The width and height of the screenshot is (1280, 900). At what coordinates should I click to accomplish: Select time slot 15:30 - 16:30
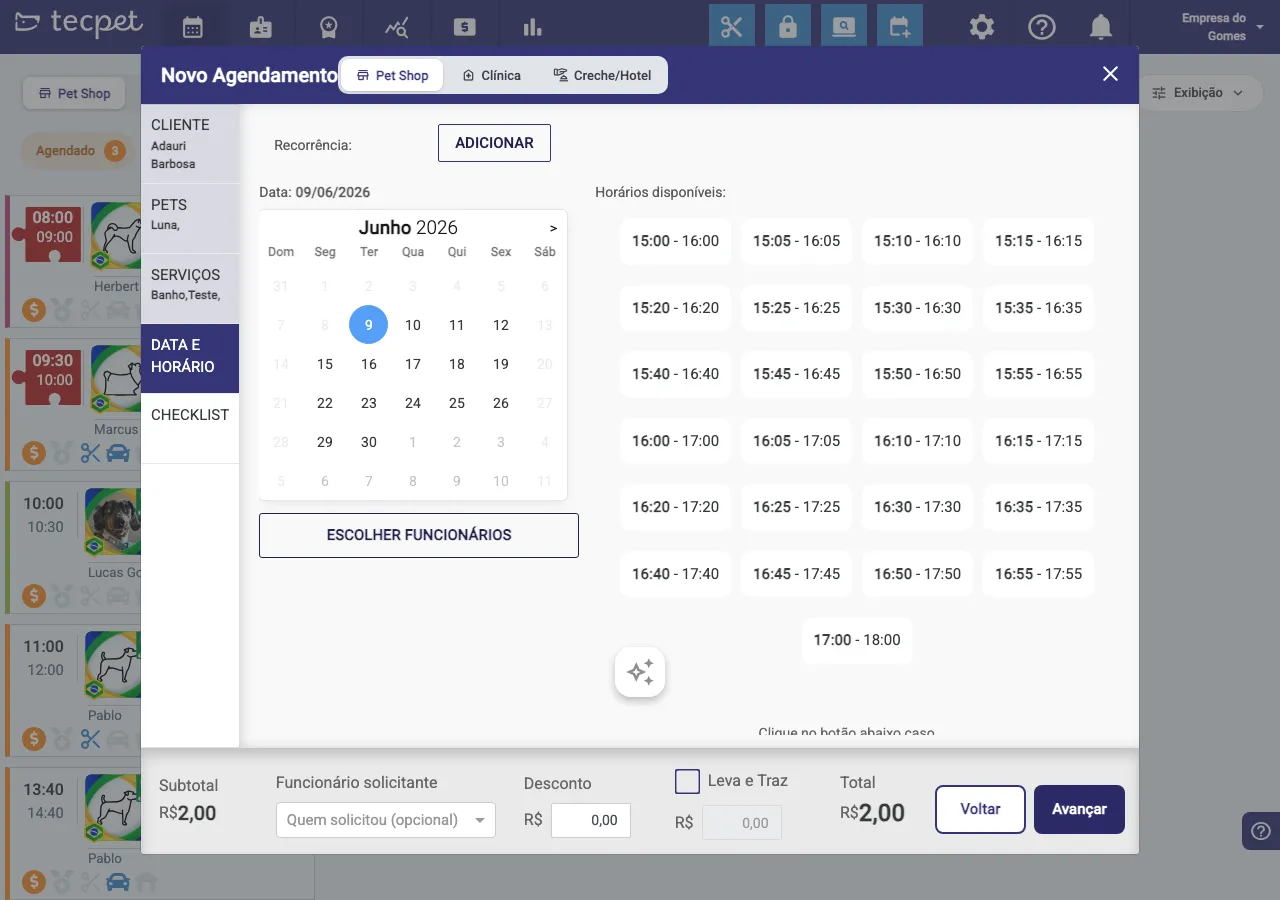click(917, 308)
